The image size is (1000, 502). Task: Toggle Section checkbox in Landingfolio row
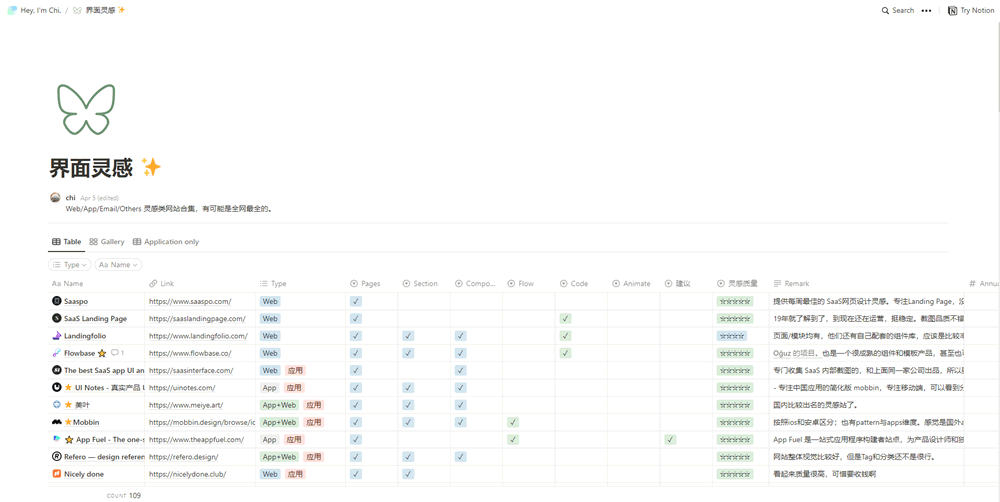coord(408,336)
